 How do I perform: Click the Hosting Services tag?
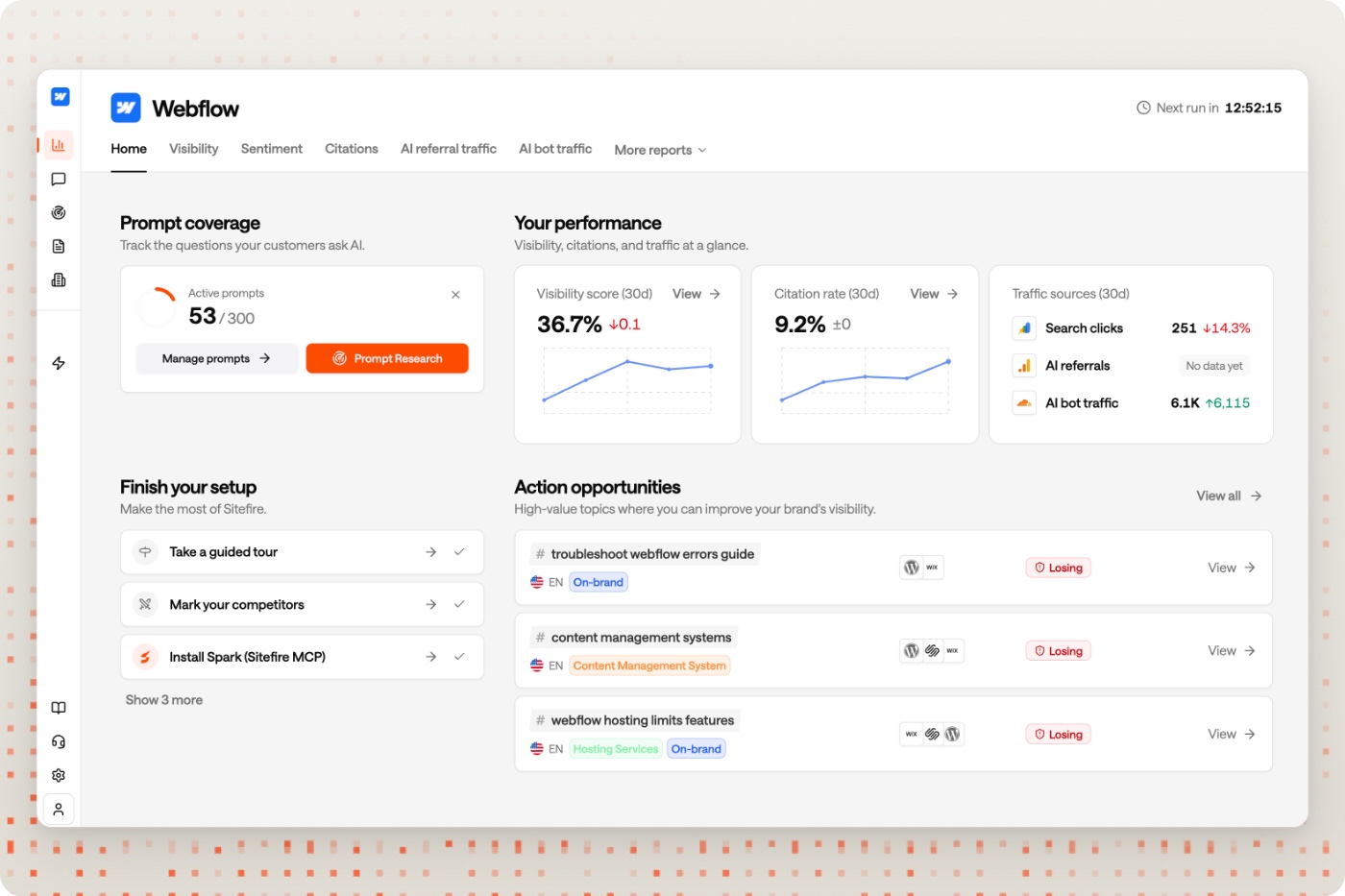tap(616, 749)
